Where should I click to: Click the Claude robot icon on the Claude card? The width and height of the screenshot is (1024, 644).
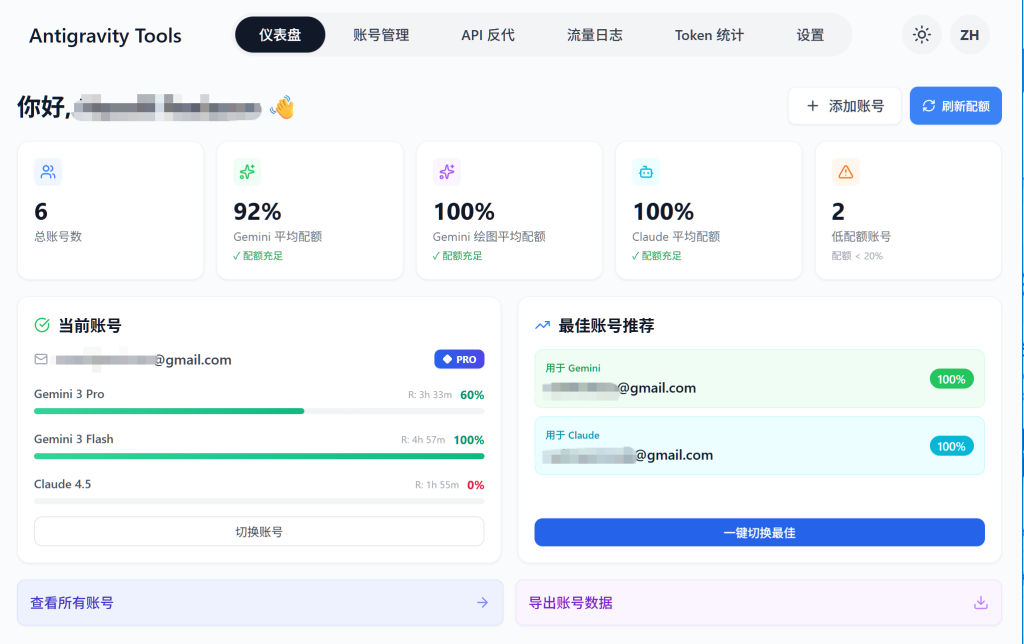pyautogui.click(x=645, y=172)
